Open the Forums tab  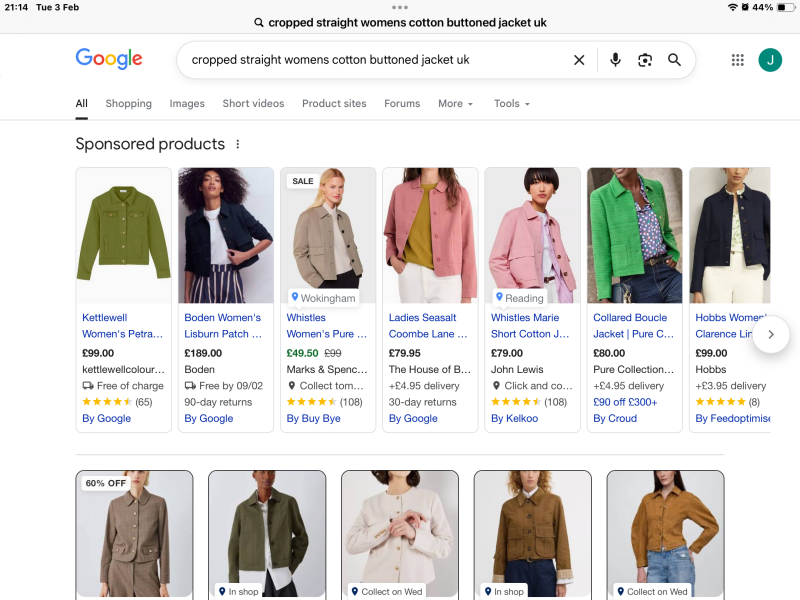[402, 104]
